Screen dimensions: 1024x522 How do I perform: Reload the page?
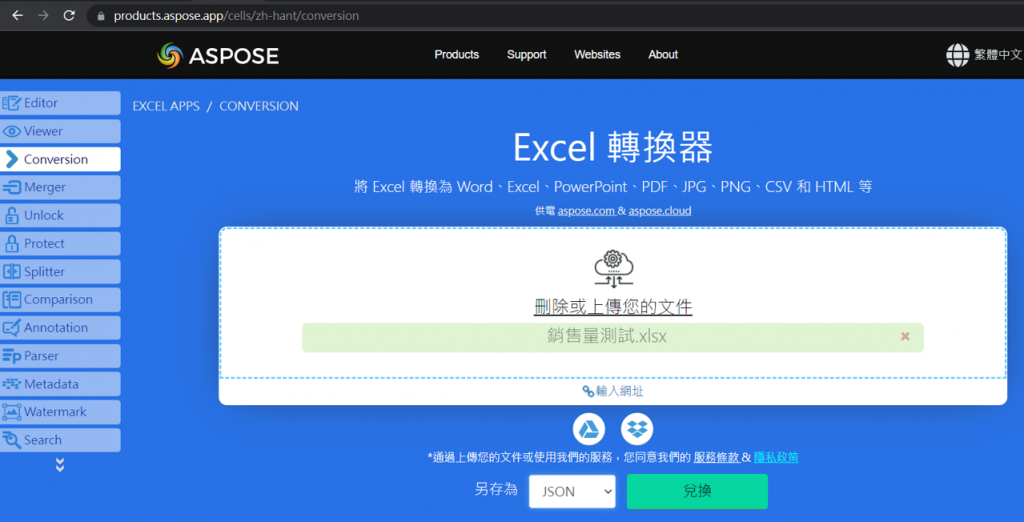pos(69,16)
